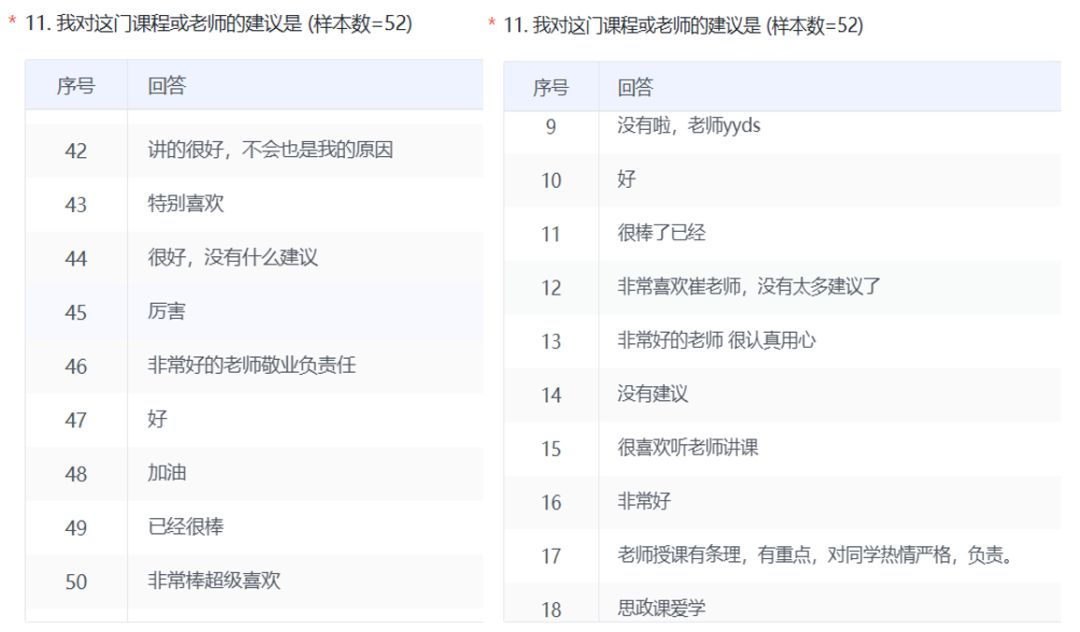Click the answer "非常棒超级喜欢"

pyautogui.click(x=214, y=581)
